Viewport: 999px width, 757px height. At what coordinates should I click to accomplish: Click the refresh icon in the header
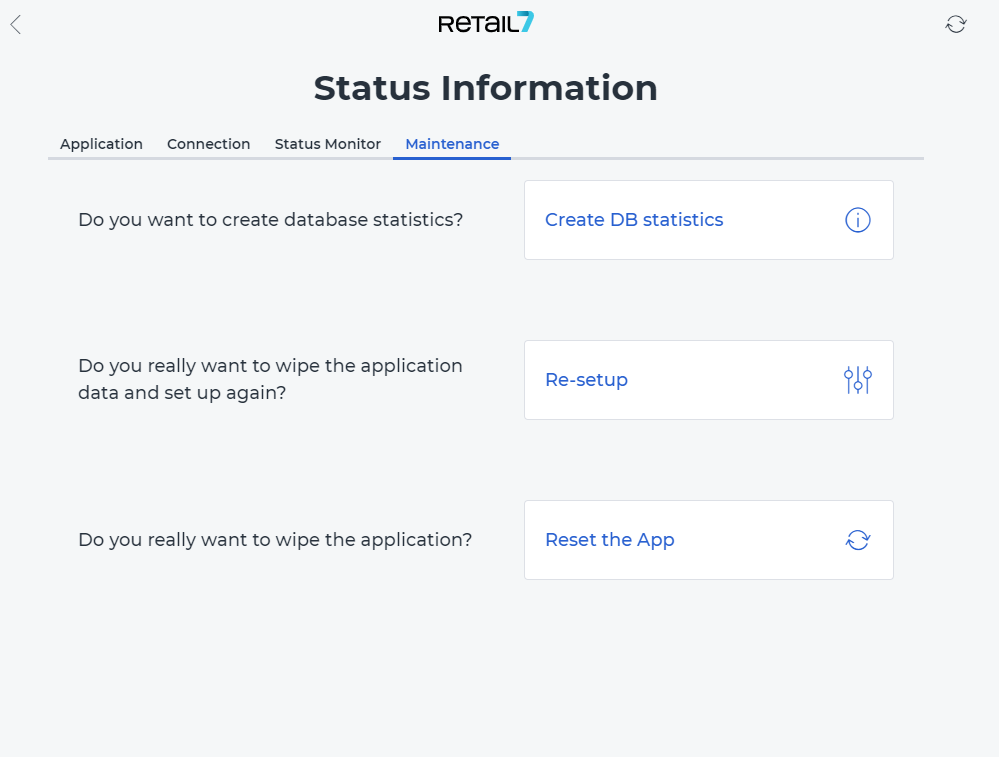[x=956, y=24]
